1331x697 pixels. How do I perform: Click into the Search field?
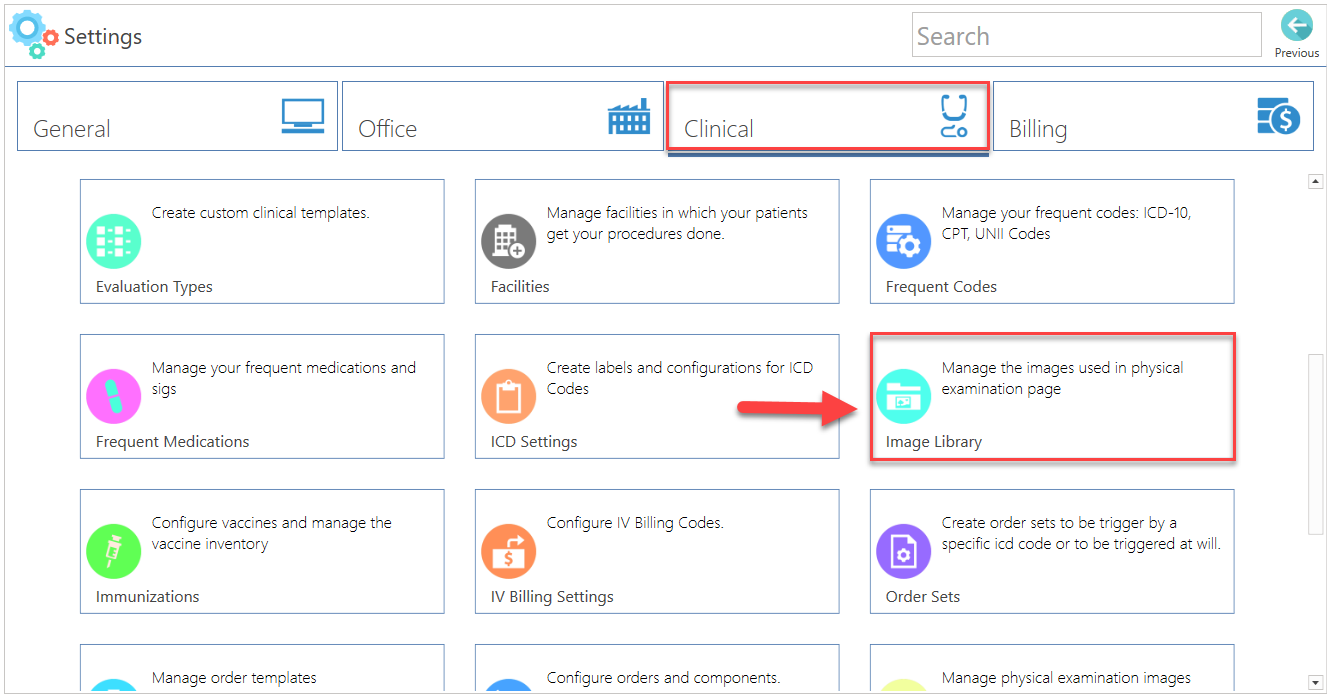click(1087, 35)
